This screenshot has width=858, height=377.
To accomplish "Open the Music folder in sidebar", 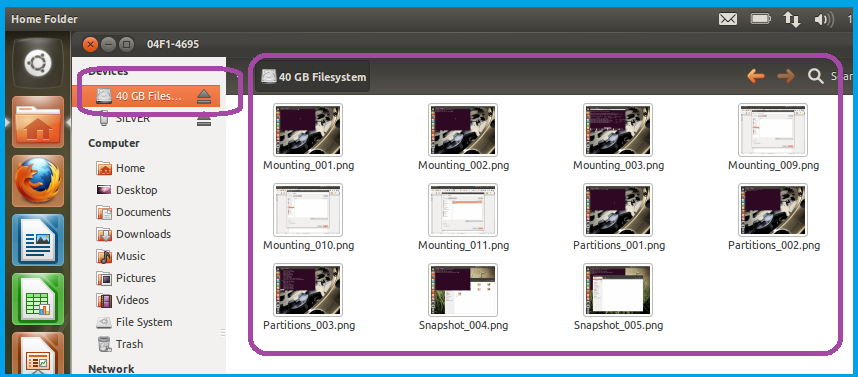I will pyautogui.click(x=130, y=256).
